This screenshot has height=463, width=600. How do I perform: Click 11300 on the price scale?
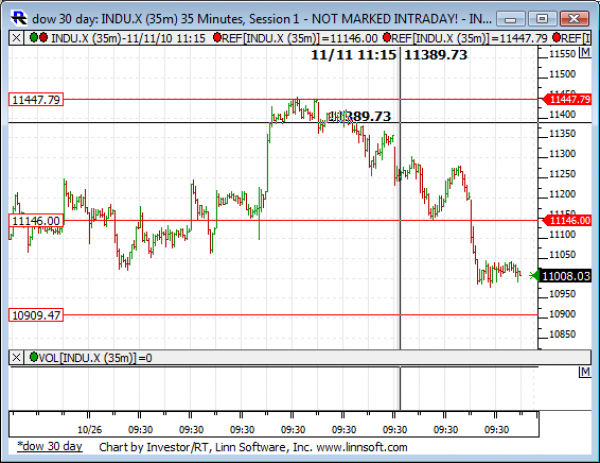pyautogui.click(x=562, y=154)
